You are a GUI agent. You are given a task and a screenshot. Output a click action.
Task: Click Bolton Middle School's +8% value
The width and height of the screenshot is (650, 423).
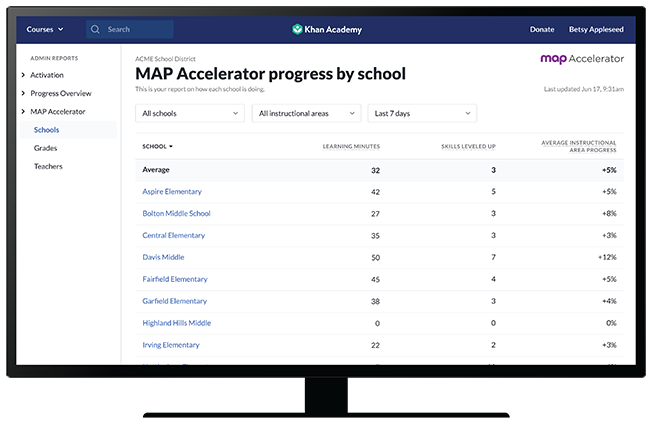point(609,214)
